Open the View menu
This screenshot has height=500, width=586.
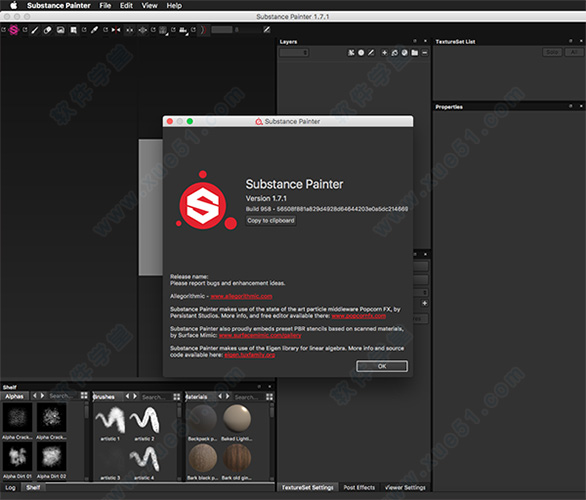tap(149, 5)
